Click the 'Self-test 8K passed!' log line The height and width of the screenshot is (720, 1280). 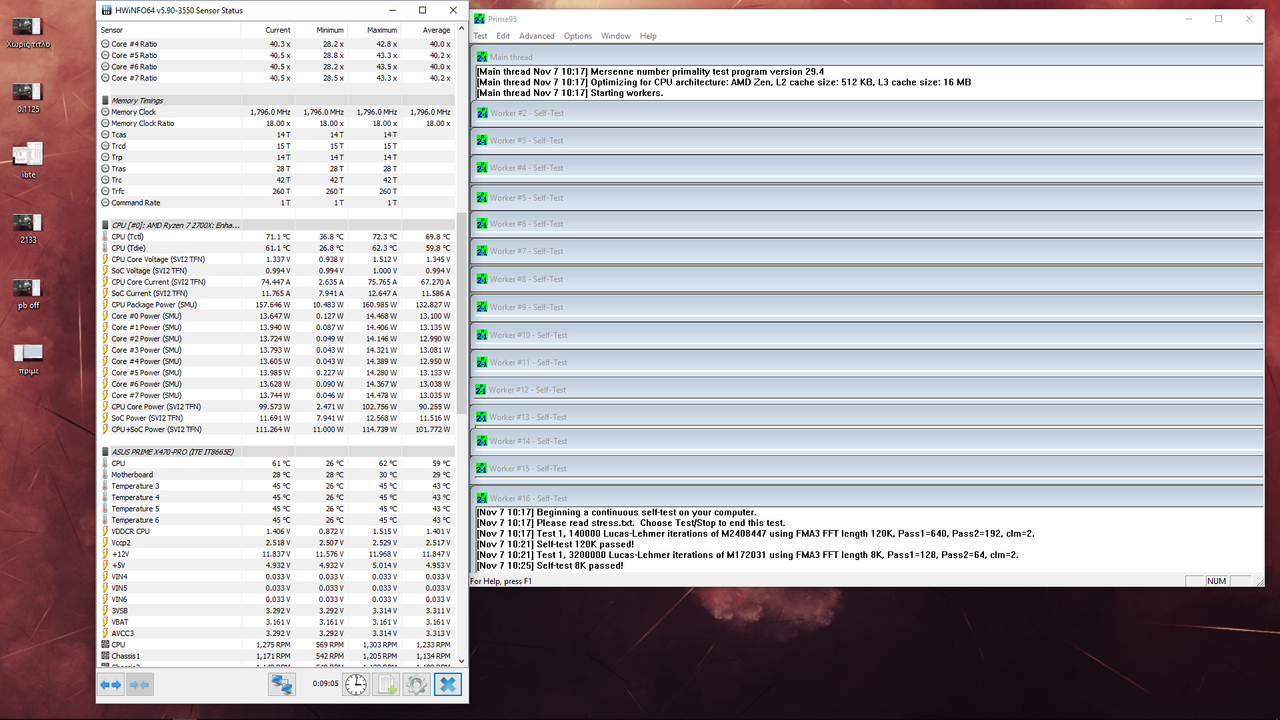(x=549, y=566)
